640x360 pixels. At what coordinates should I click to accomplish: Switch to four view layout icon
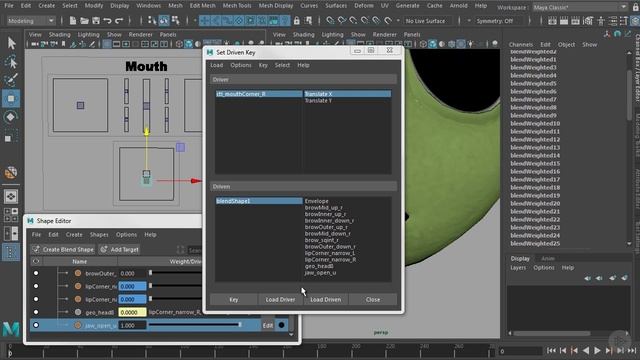(x=11, y=215)
